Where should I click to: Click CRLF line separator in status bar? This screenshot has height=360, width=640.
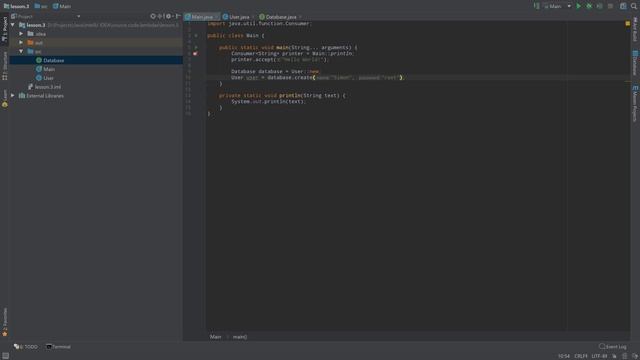click(580, 356)
